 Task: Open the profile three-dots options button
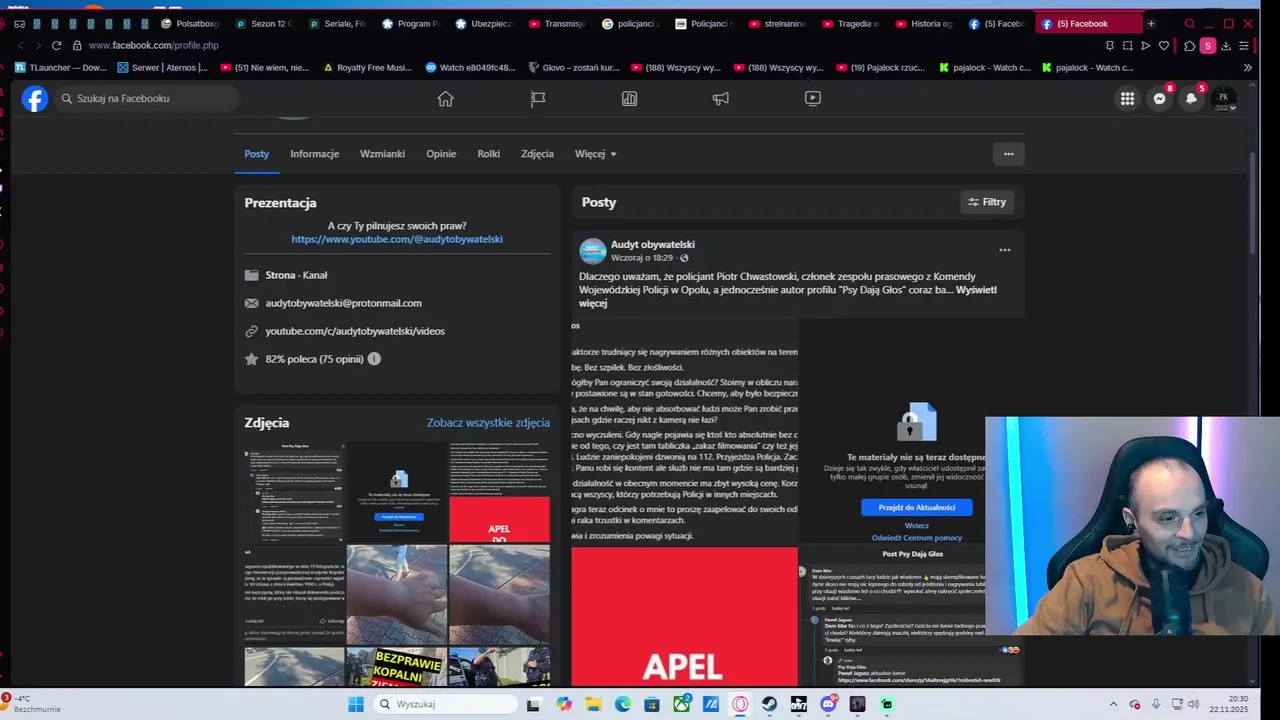pyautogui.click(x=1008, y=154)
